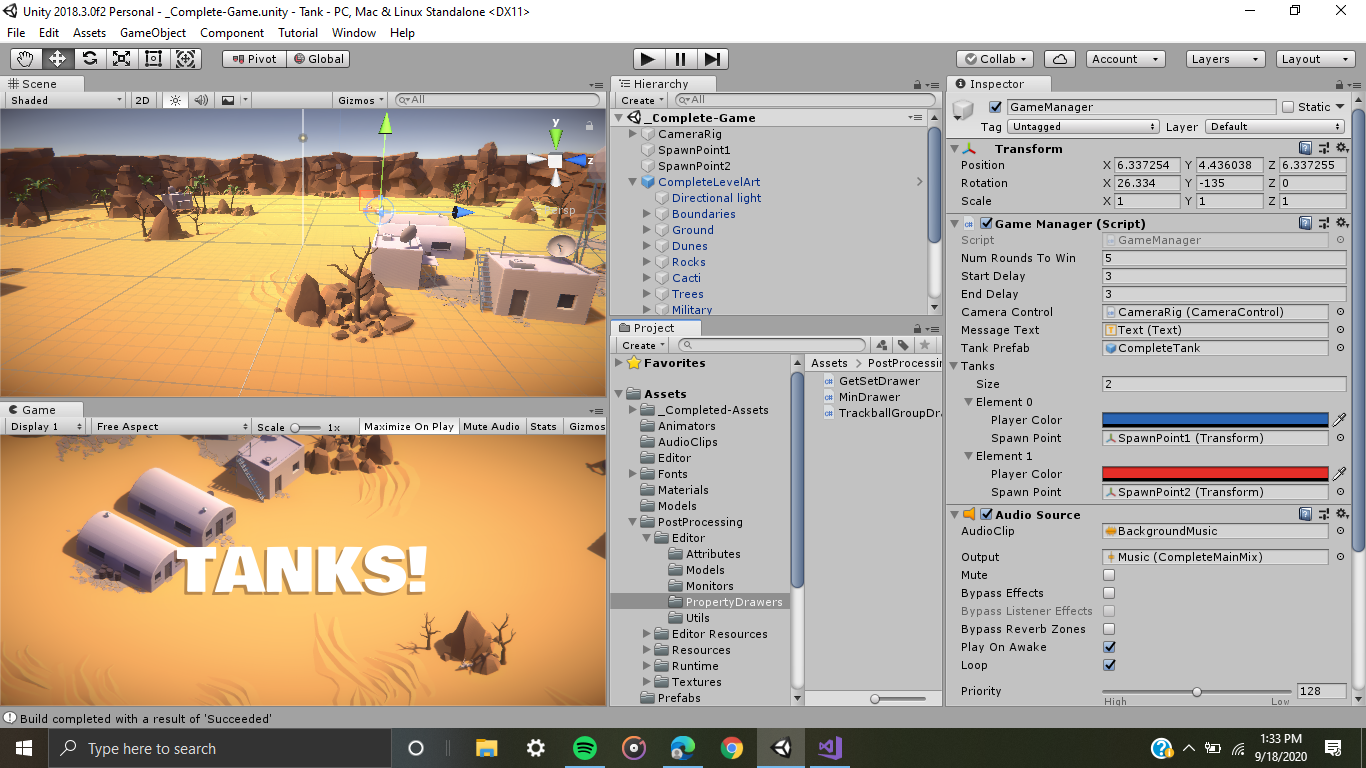Click the Account button
The height and width of the screenshot is (768, 1366).
click(x=1125, y=59)
